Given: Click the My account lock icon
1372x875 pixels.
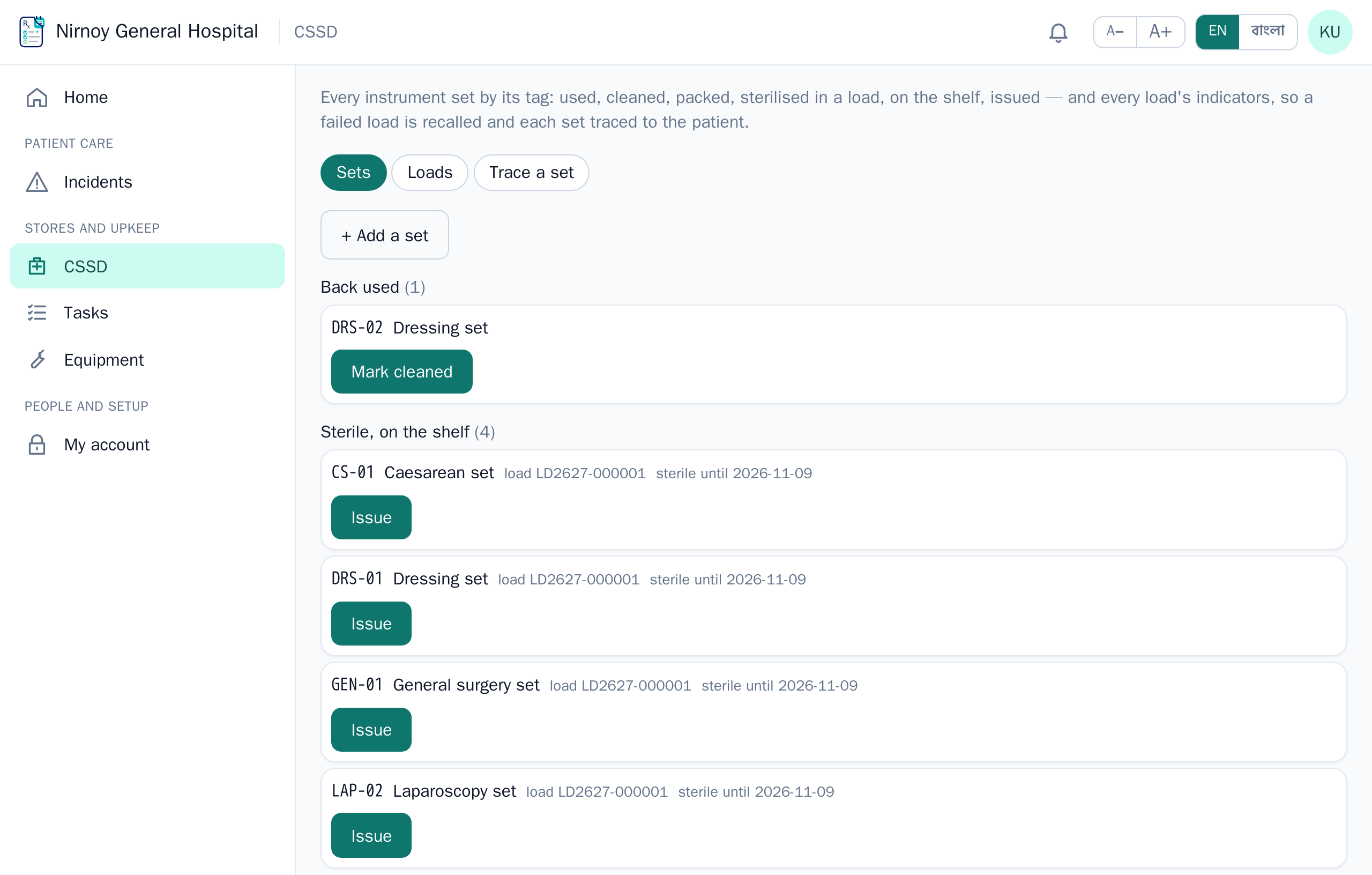Looking at the screenshot, I should [x=37, y=444].
